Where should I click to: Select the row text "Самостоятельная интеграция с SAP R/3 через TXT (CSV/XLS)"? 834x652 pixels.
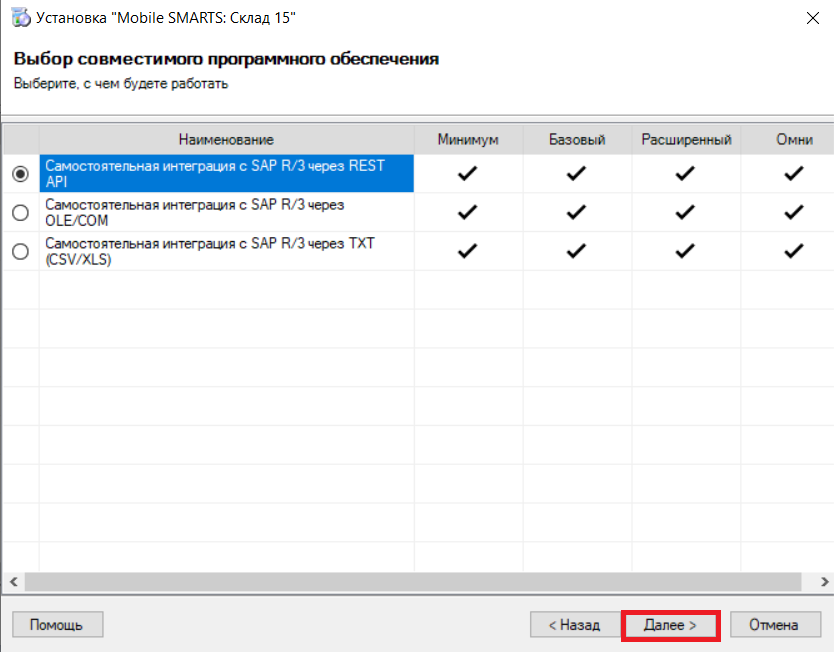227,251
